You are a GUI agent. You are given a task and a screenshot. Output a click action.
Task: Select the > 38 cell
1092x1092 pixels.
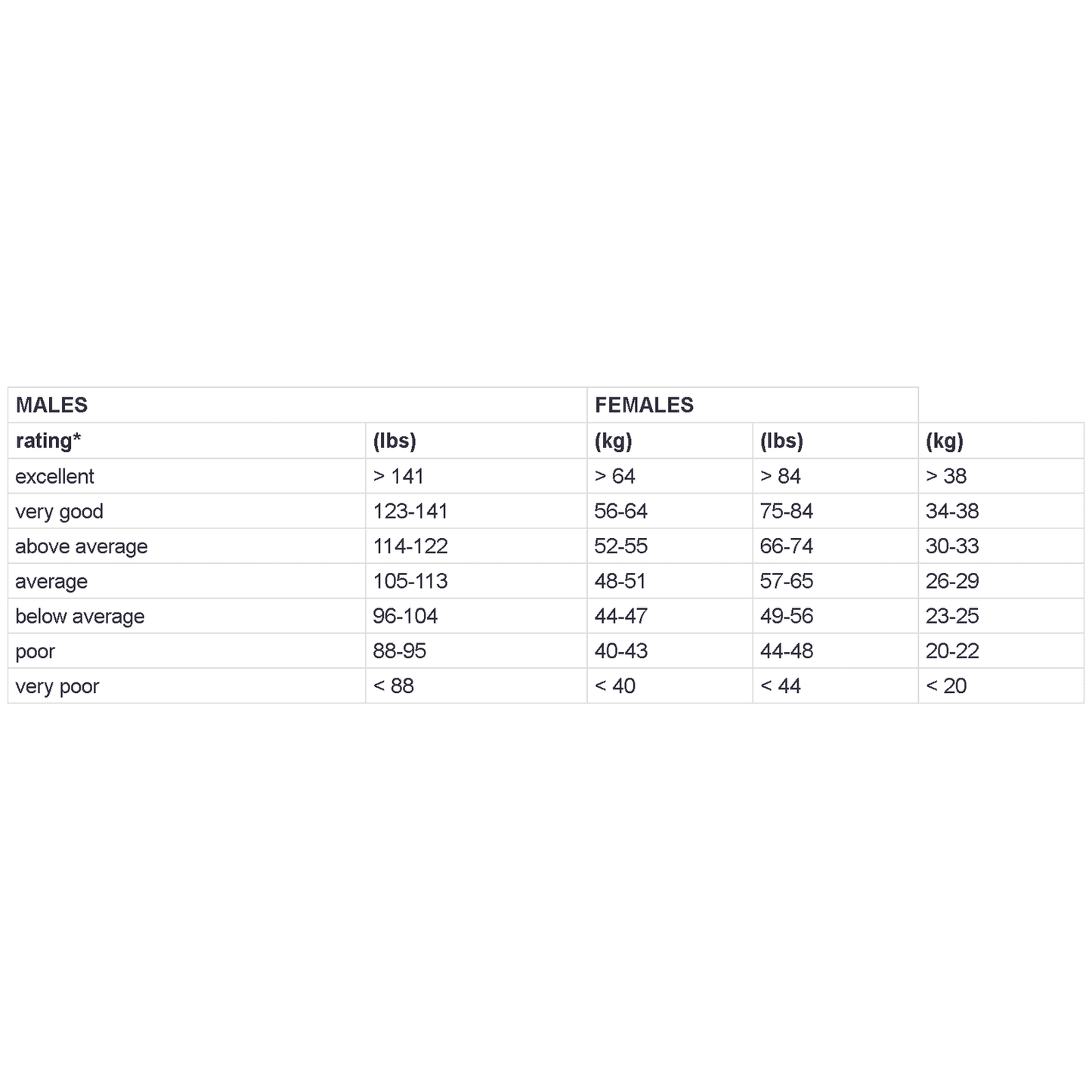click(946, 476)
